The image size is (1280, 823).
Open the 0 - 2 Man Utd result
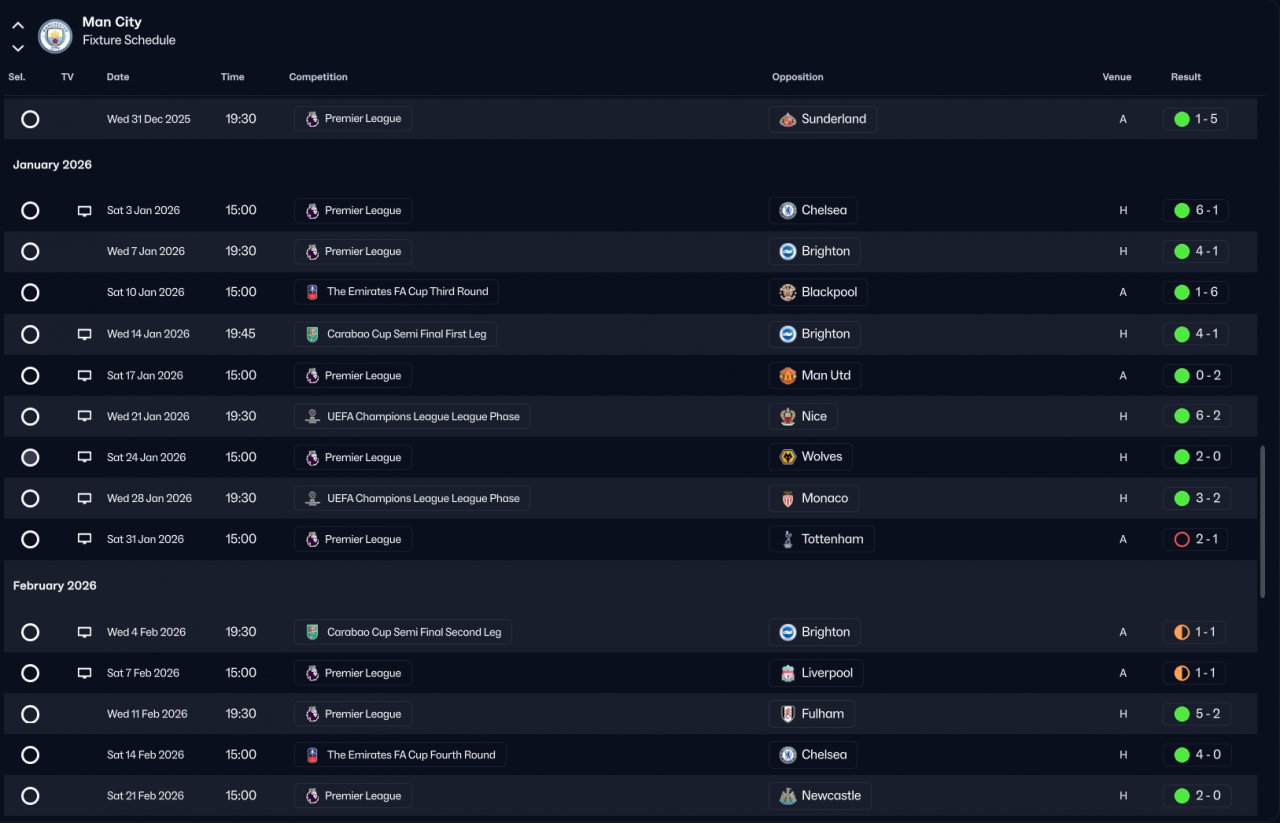(1196, 376)
